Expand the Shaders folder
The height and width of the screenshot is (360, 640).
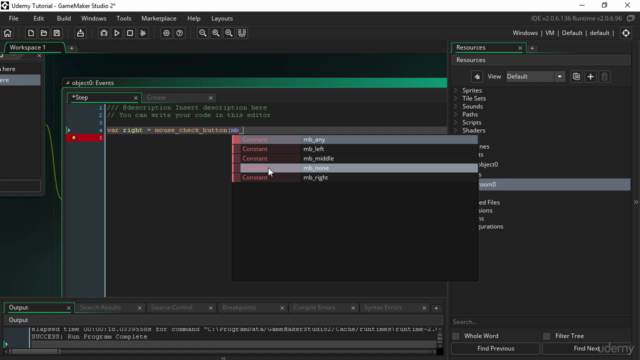pos(456,131)
